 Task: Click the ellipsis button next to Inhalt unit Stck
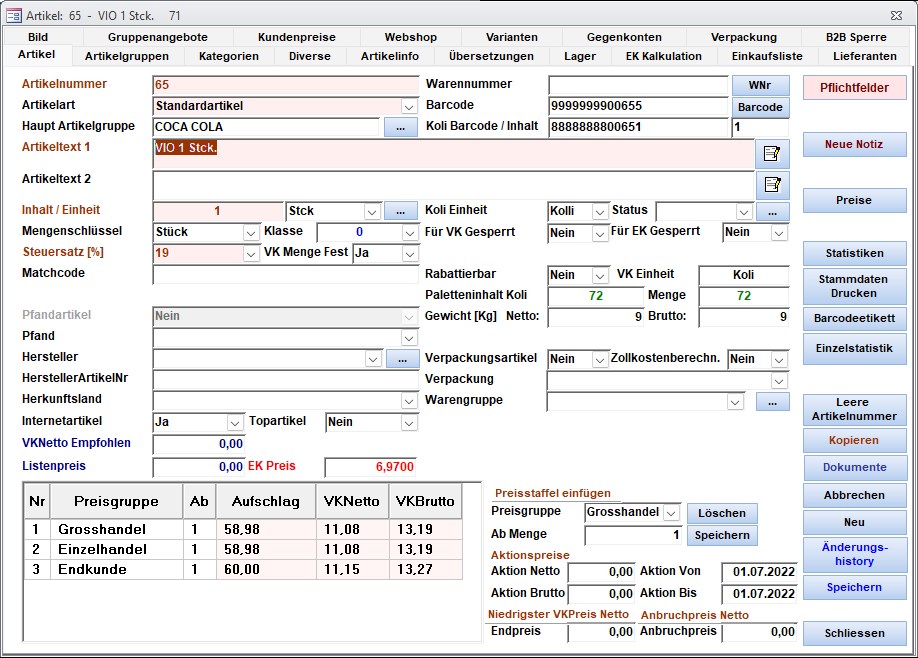coord(401,211)
